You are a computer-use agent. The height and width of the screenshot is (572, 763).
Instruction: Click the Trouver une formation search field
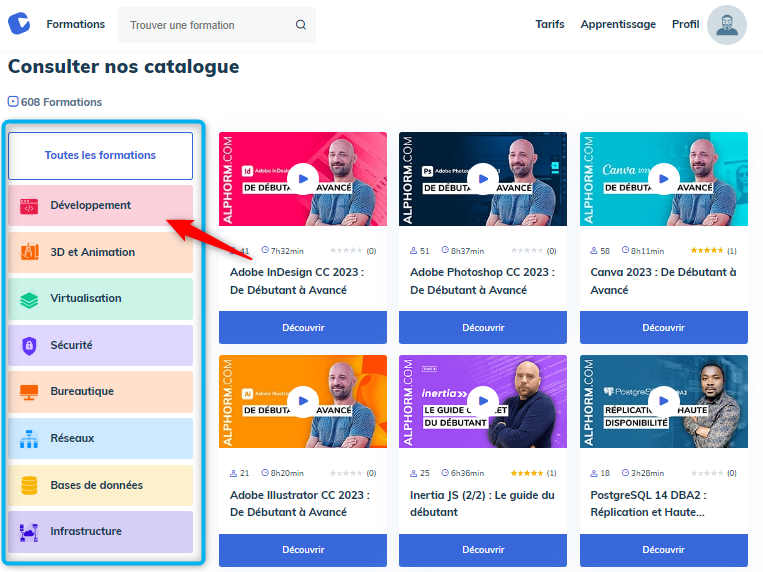coord(217,25)
